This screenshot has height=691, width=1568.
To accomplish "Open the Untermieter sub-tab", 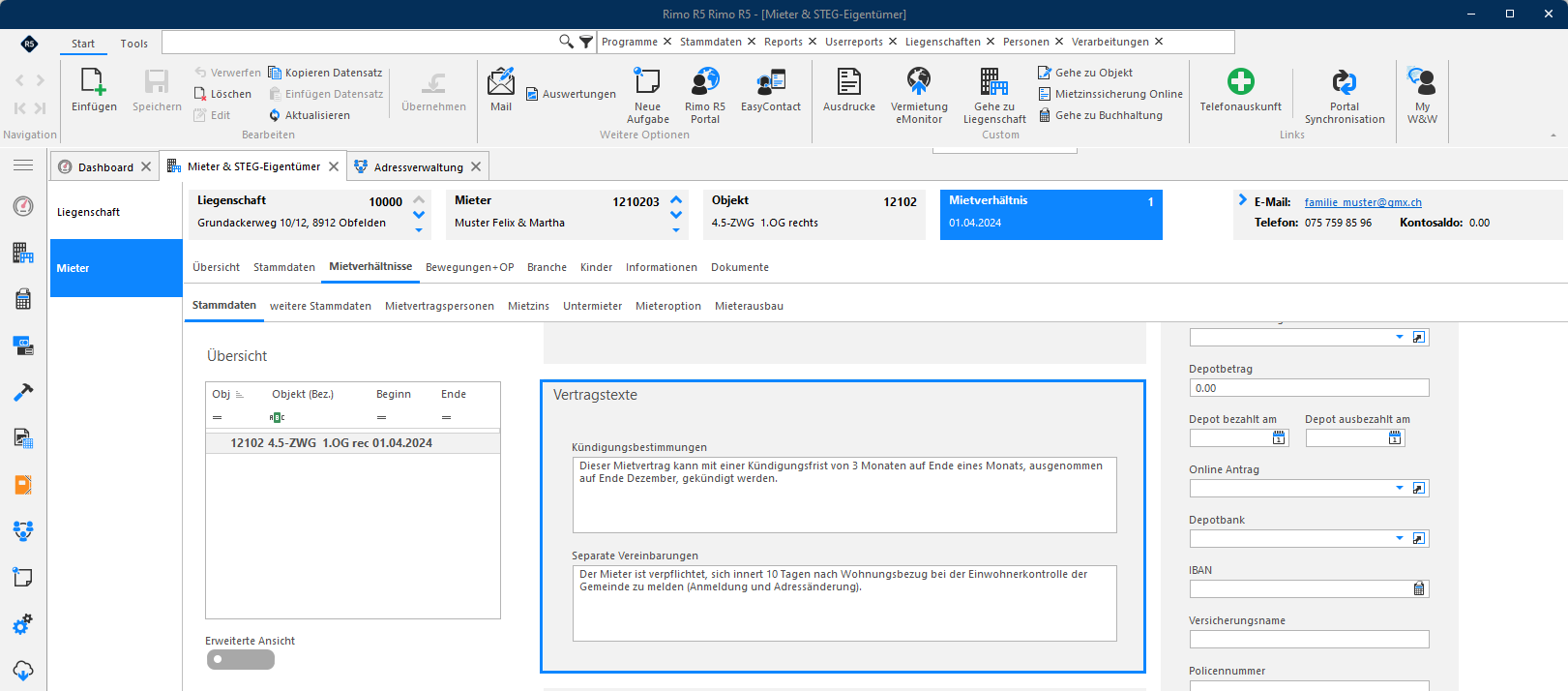I will 593,306.
